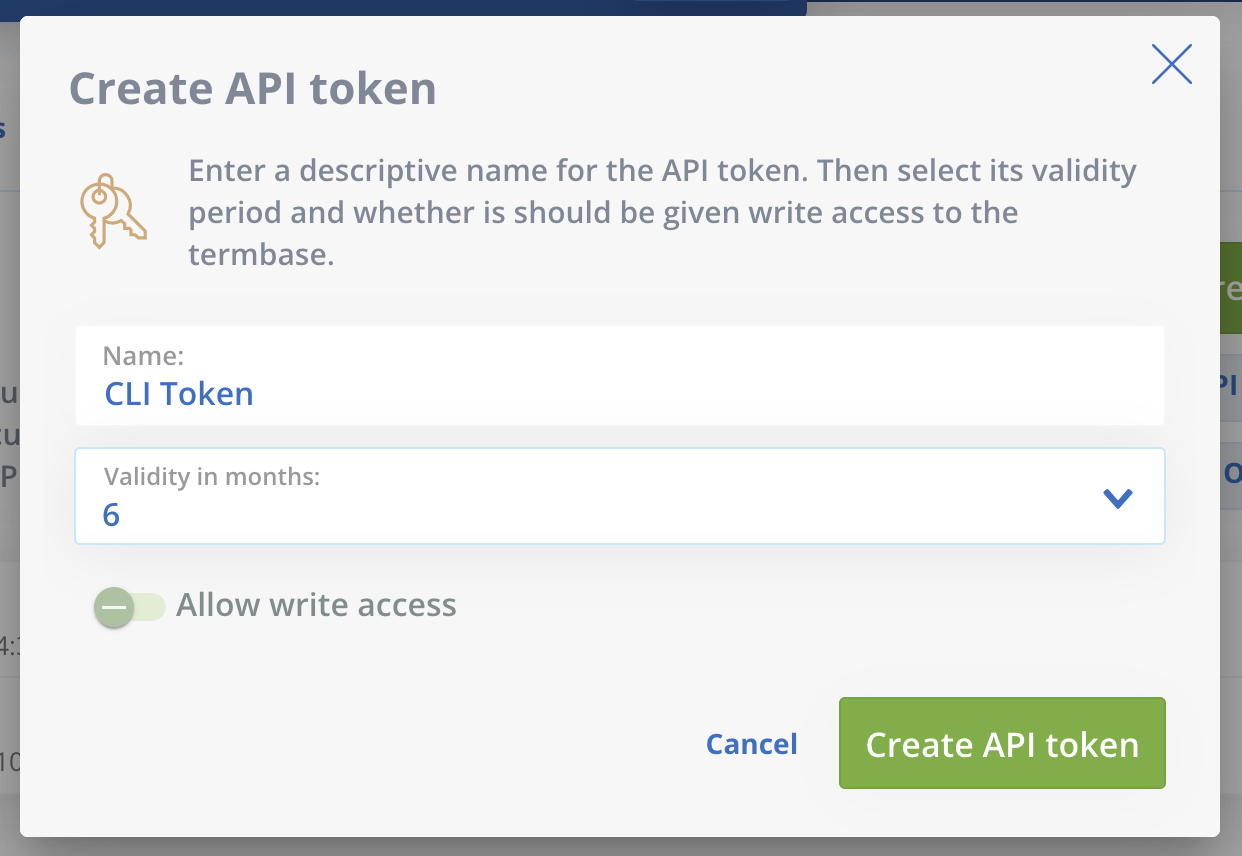
Task: Click the partially visible "PI" tab at right edge
Action: 1230,386
